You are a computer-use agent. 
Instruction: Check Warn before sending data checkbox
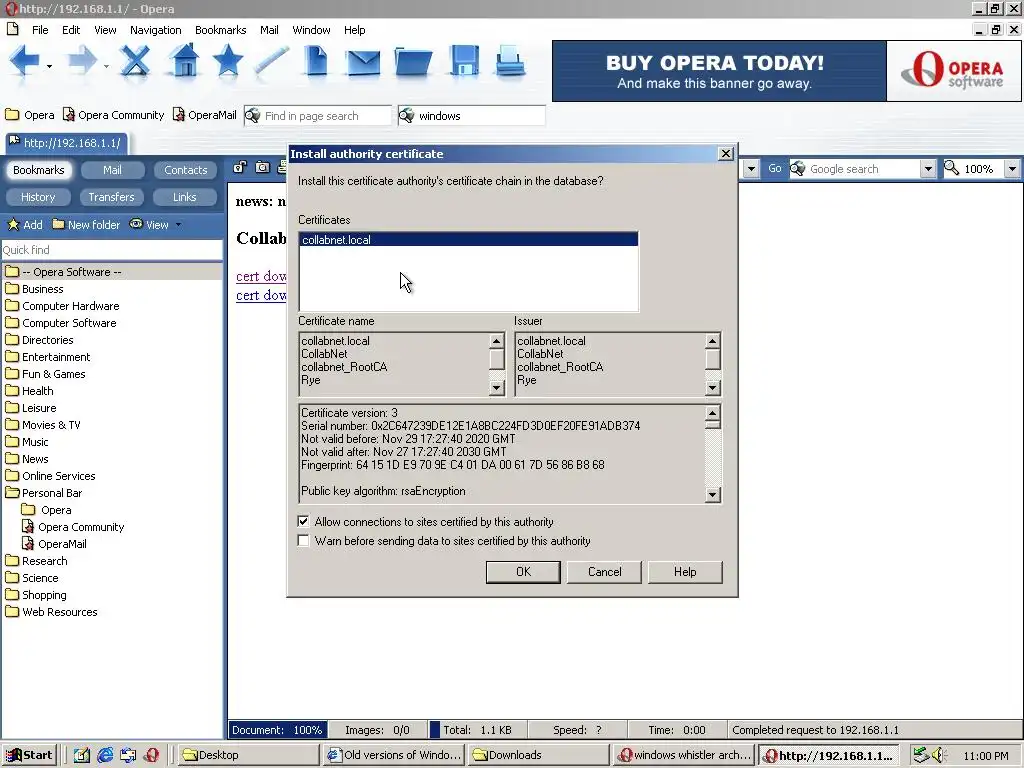click(x=303, y=540)
